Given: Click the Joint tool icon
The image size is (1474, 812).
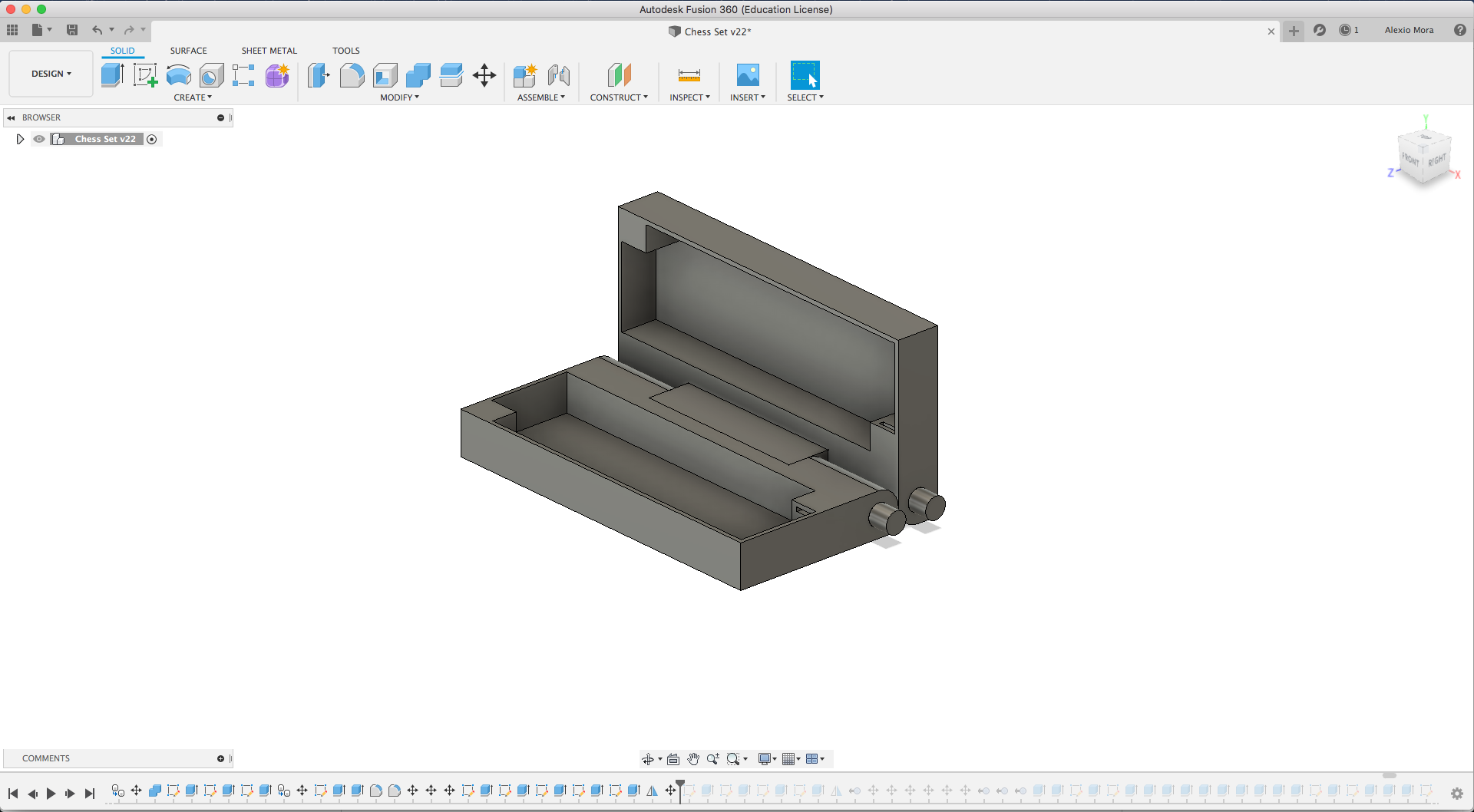Looking at the screenshot, I should click(559, 75).
